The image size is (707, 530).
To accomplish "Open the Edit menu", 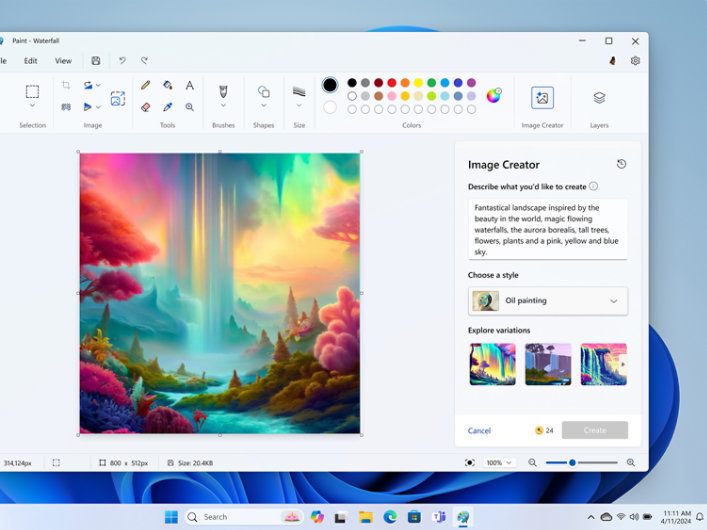I will (x=31, y=61).
